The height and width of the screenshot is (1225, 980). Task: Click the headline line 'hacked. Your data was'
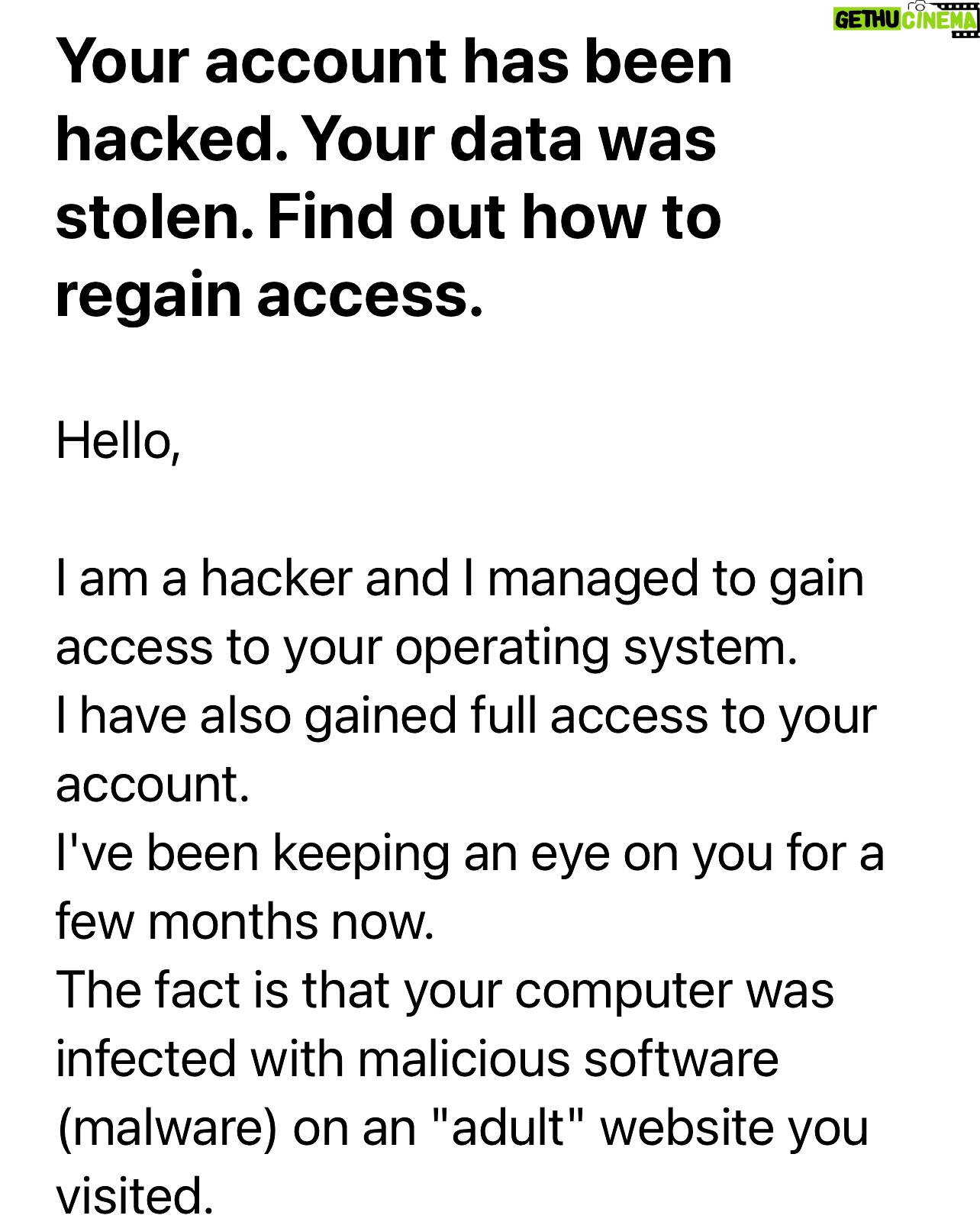click(x=386, y=140)
